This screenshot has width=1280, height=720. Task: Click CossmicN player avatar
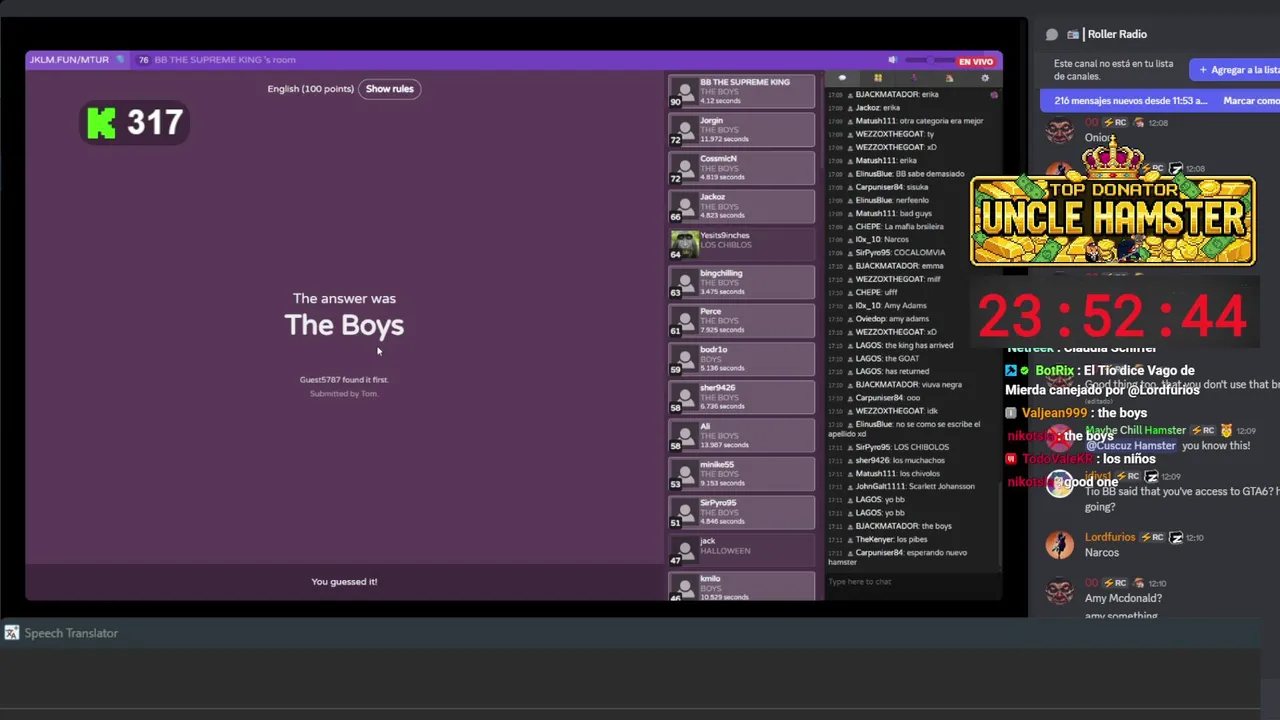[684, 167]
